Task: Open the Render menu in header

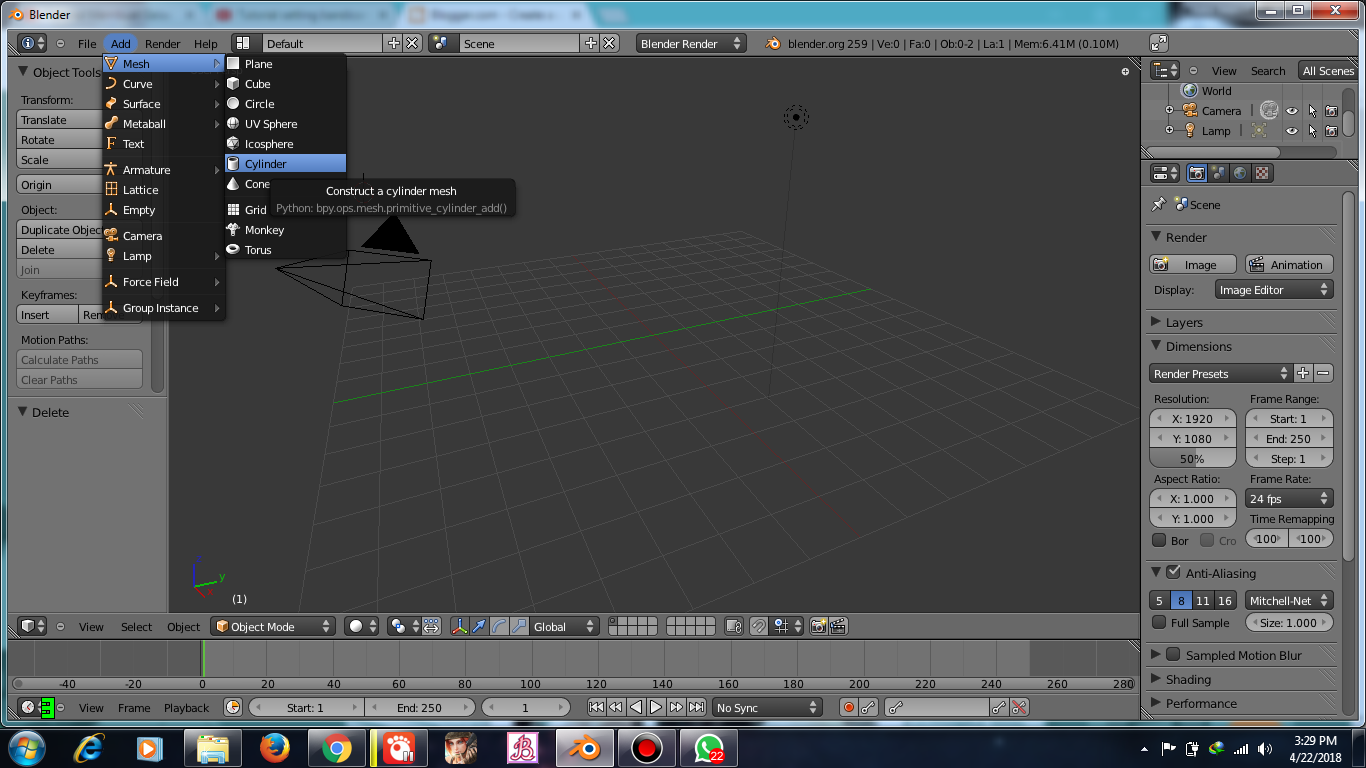Action: click(x=163, y=44)
